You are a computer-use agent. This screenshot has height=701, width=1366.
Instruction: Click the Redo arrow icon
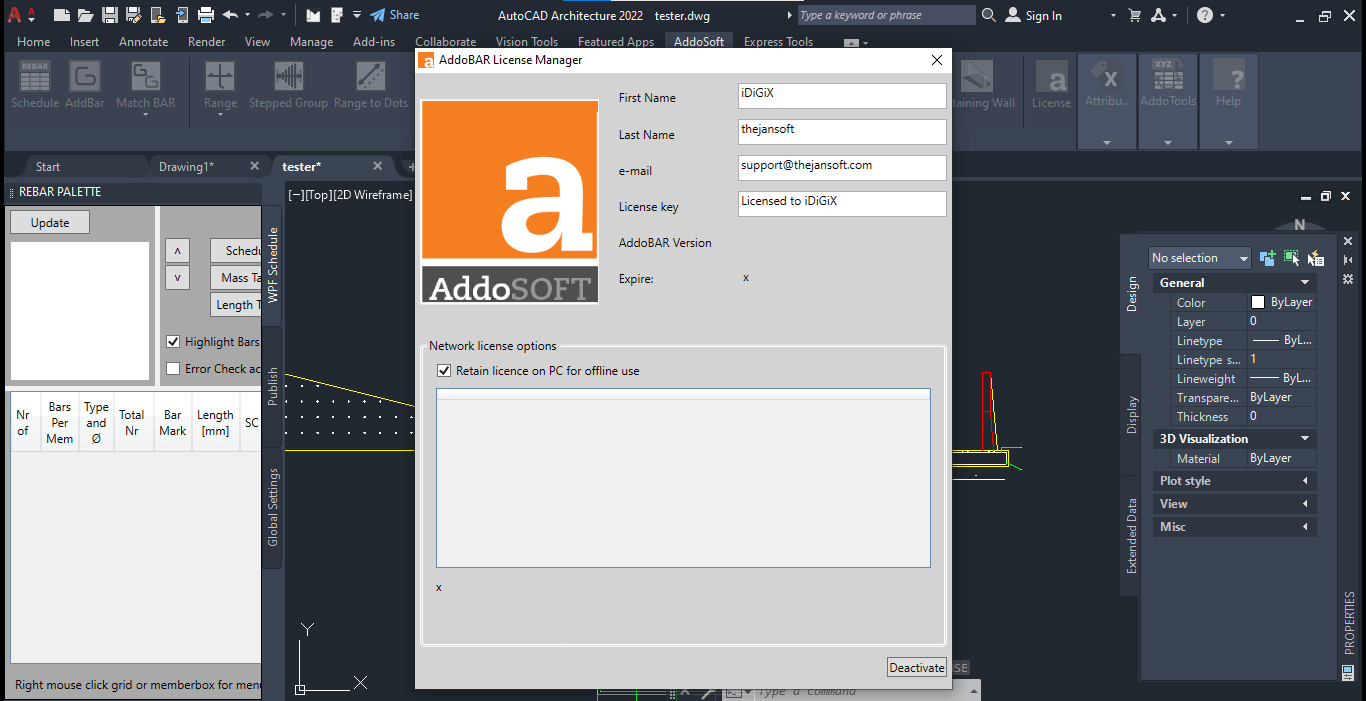tap(266, 15)
